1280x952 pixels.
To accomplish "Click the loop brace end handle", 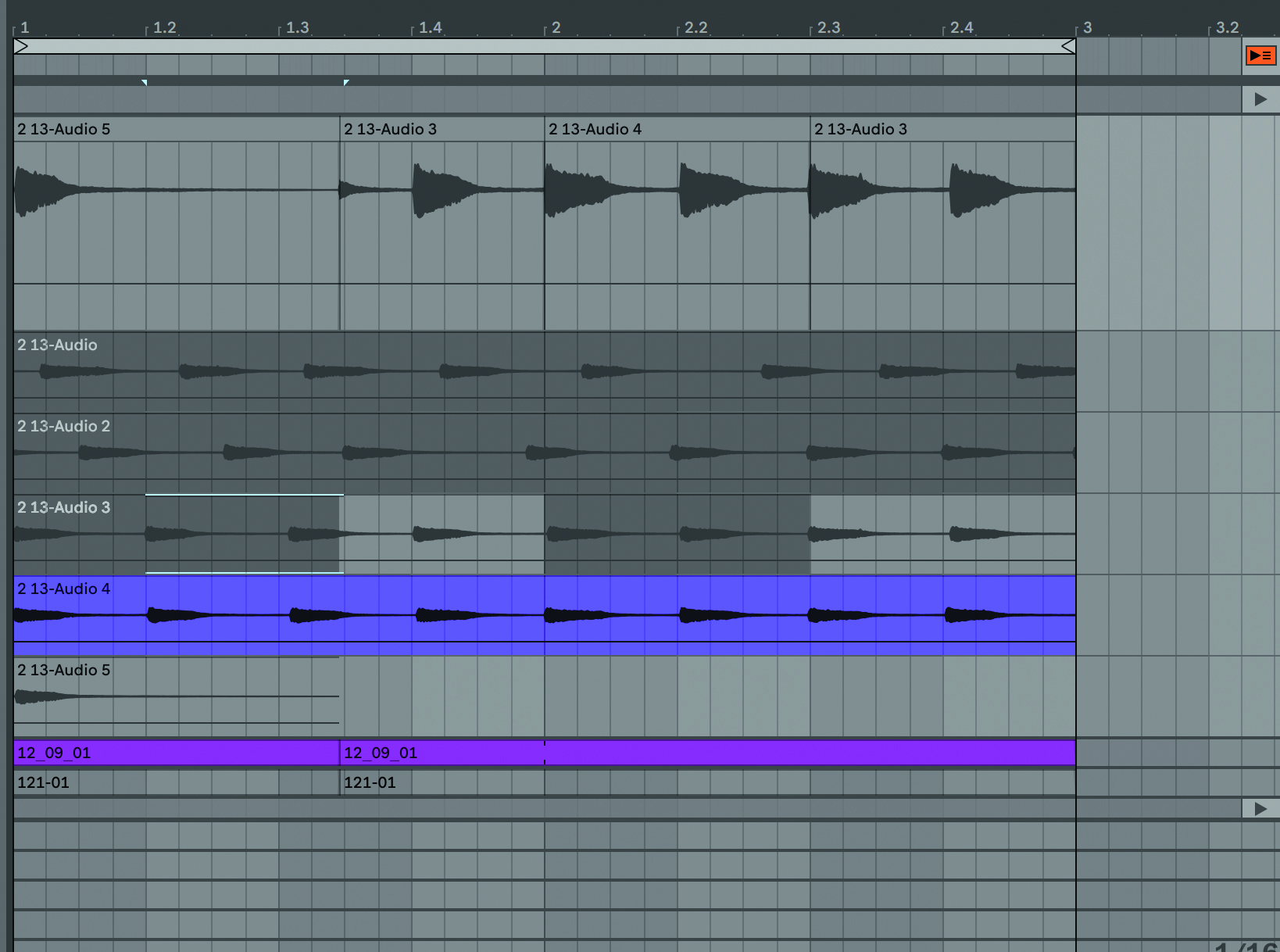I will pyautogui.click(x=1068, y=47).
